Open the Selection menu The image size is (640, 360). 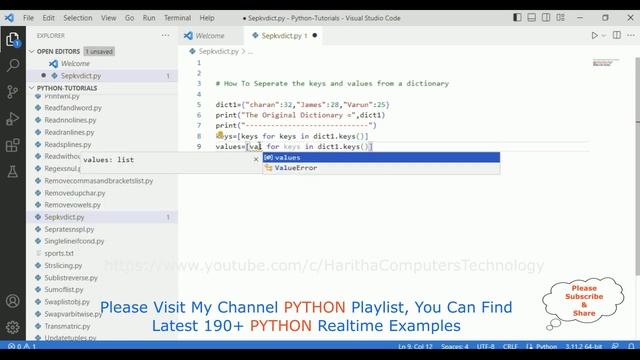click(x=78, y=18)
